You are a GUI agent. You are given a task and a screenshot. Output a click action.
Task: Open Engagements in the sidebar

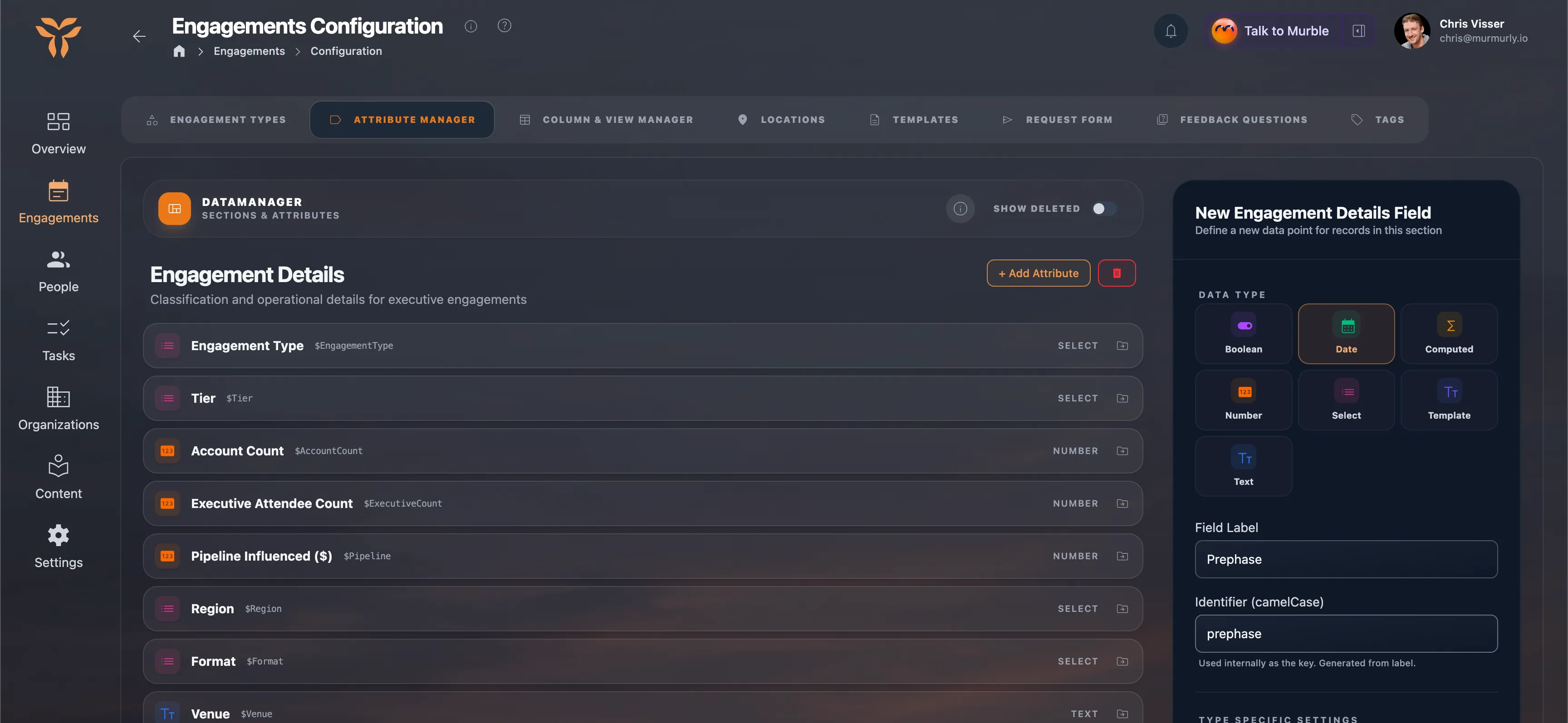coord(59,202)
